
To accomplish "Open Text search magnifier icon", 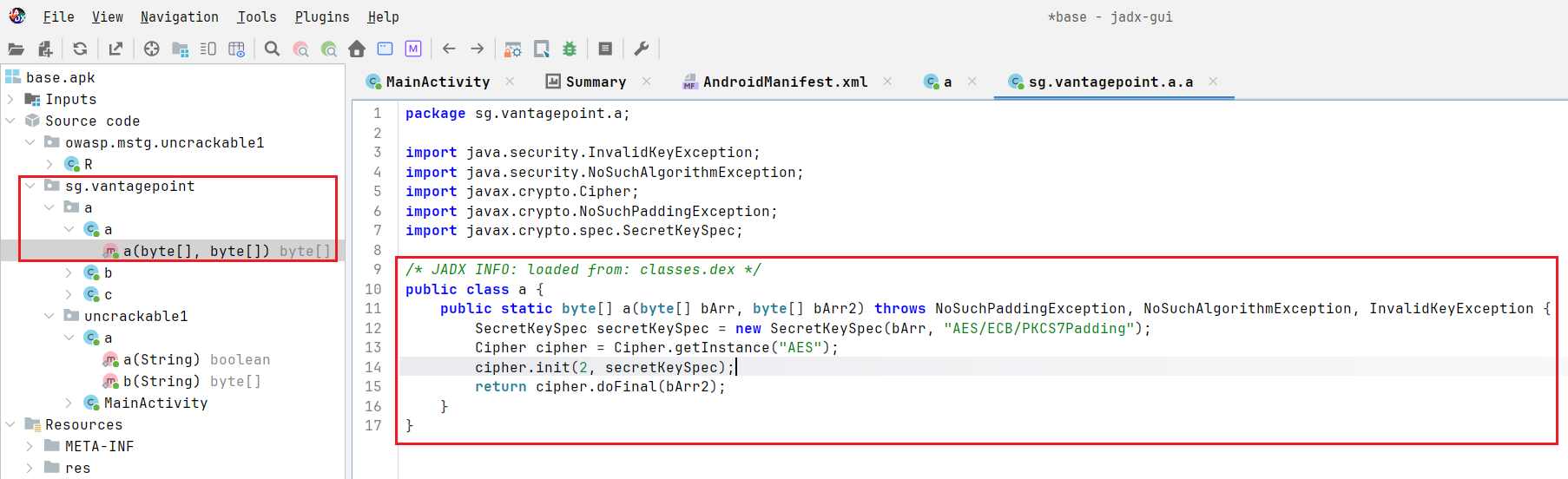I will [272, 49].
